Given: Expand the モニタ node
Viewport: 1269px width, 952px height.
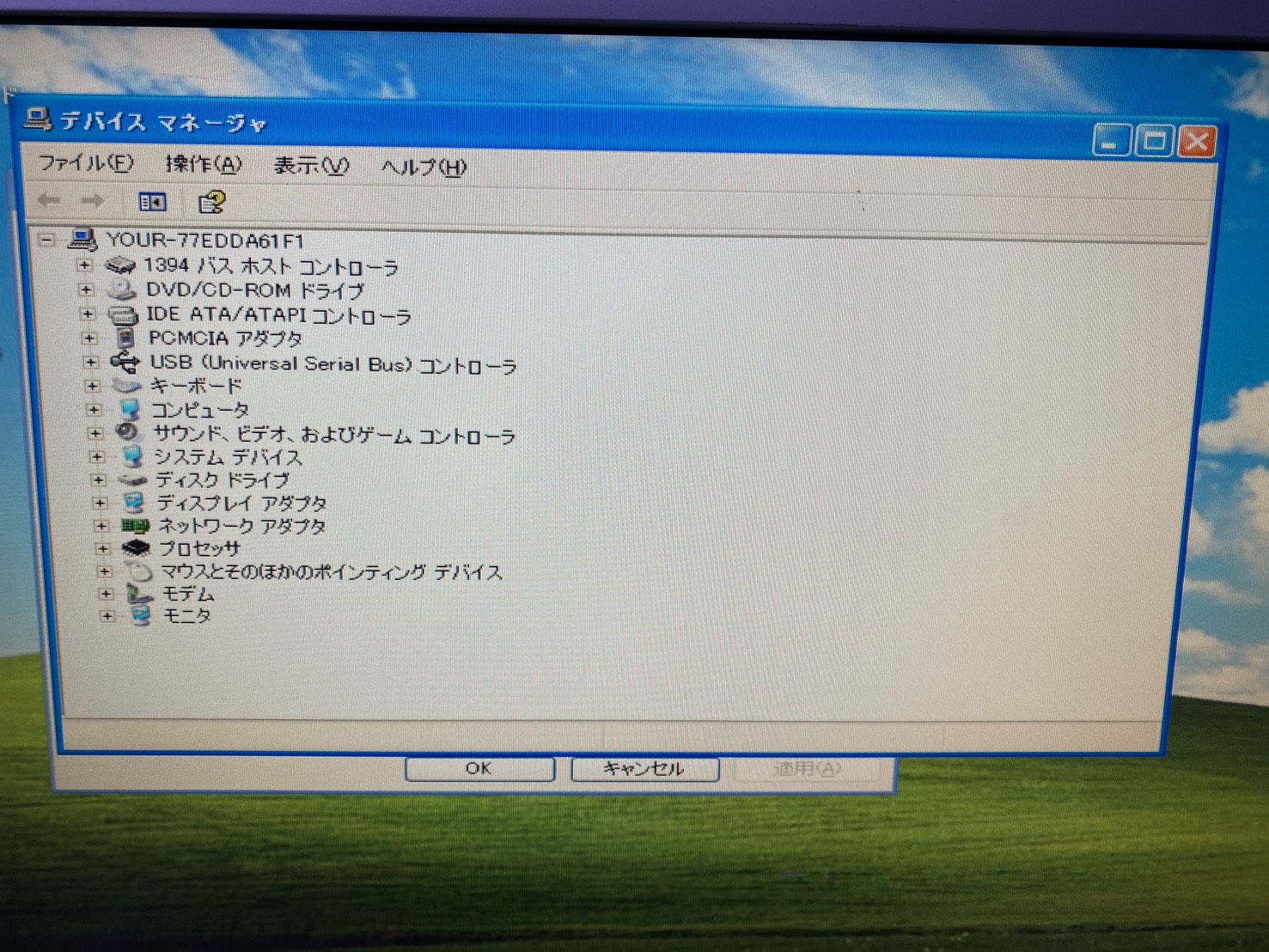Looking at the screenshot, I should [107, 616].
